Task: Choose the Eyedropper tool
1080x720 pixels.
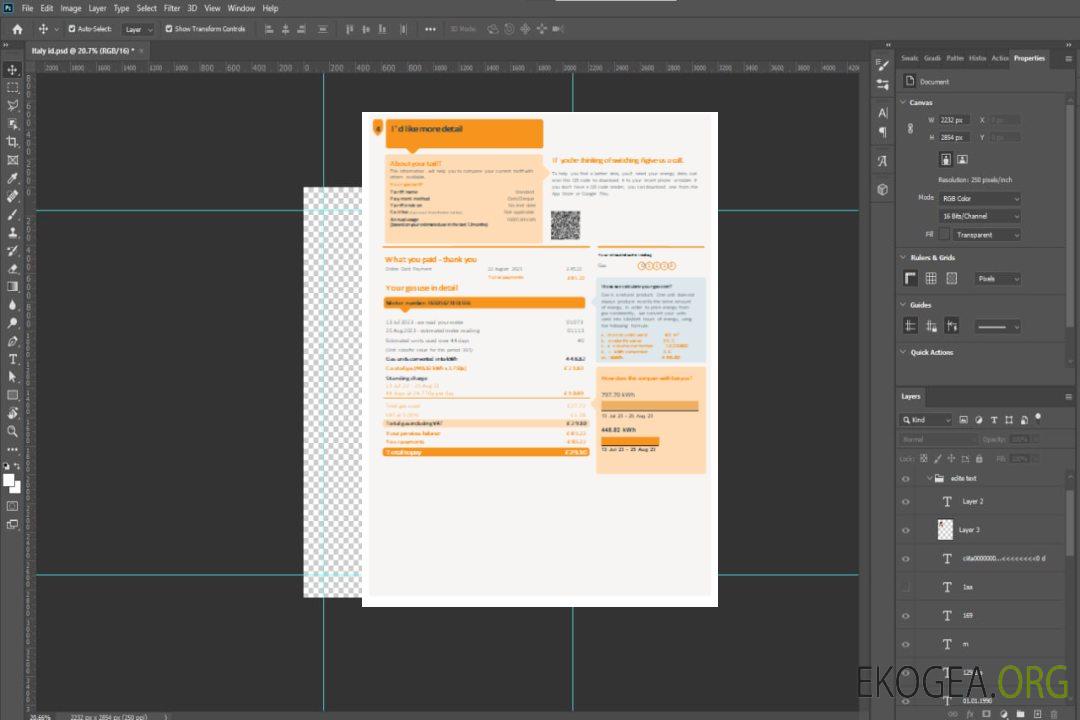Action: tap(13, 178)
